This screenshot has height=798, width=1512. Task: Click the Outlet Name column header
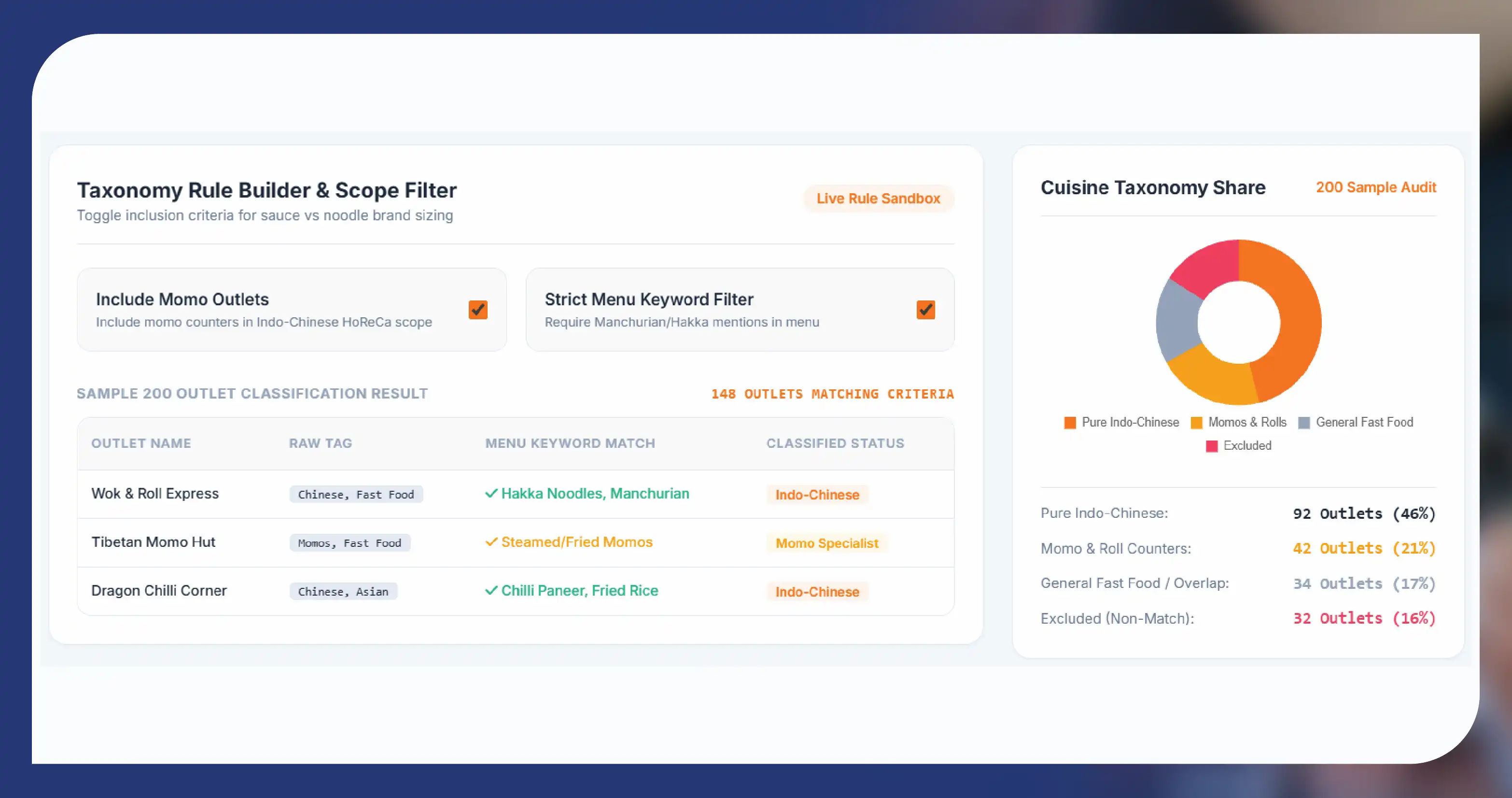pyautogui.click(x=141, y=443)
